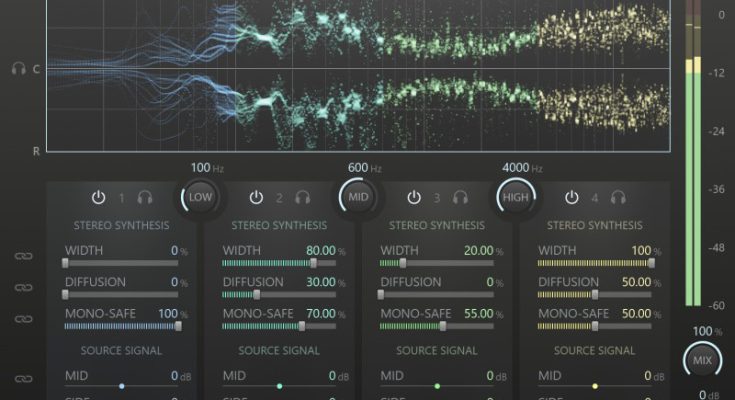Toggle band 2 power button
The height and width of the screenshot is (400, 735).
click(x=256, y=198)
